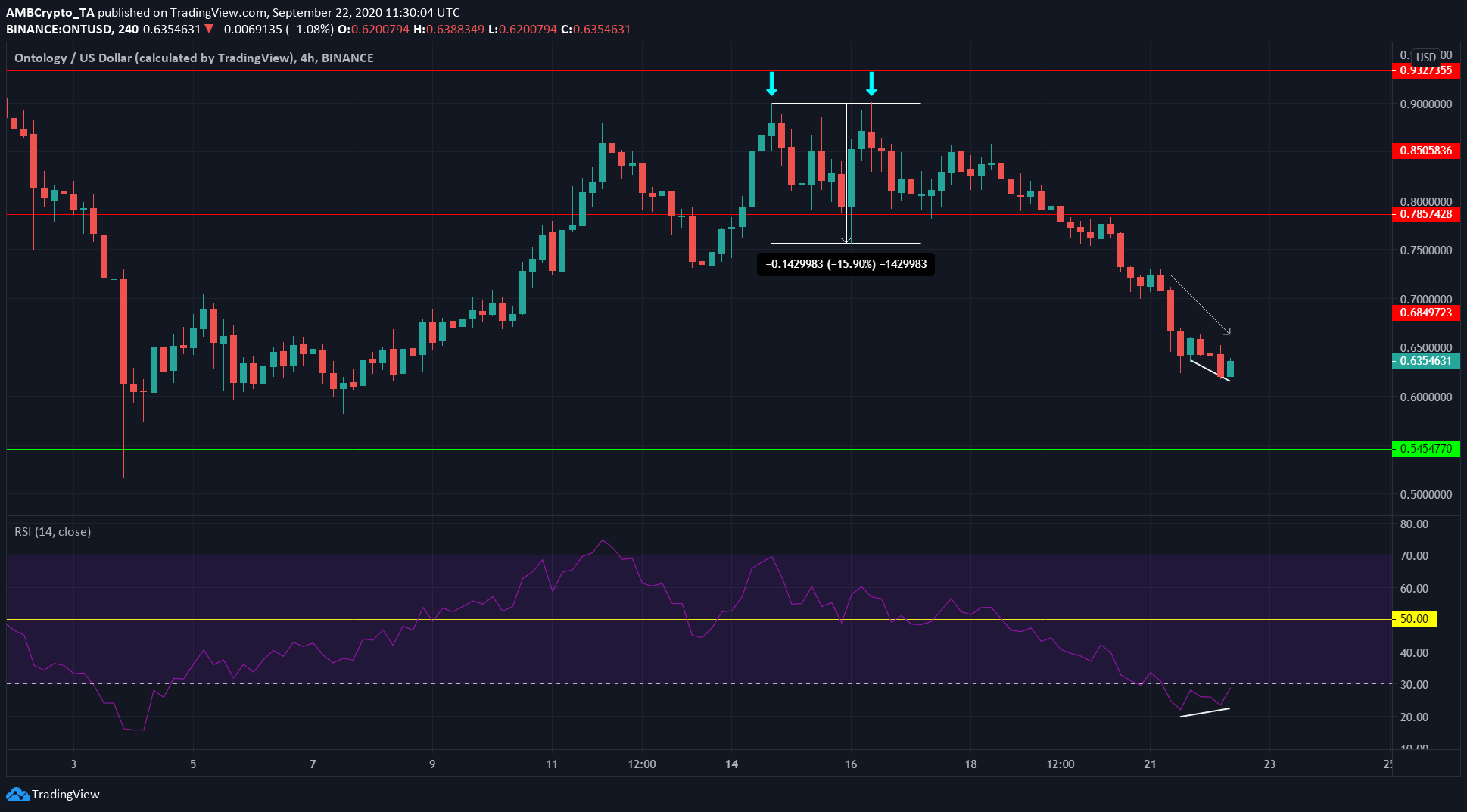Viewport: 1467px width, 812px height.
Task: Click the RSI 70.00 axis tick
Action: pyautogui.click(x=1414, y=556)
